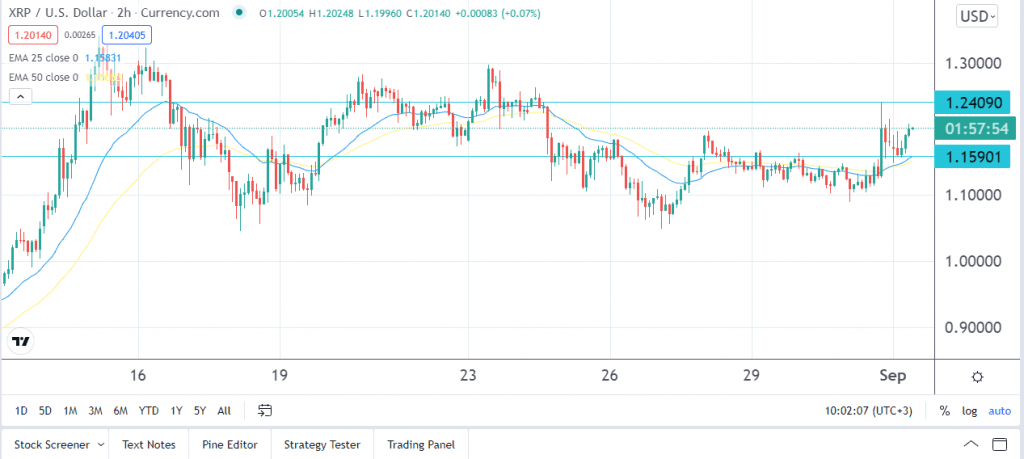Click the 1.24090 price line label

click(x=972, y=103)
